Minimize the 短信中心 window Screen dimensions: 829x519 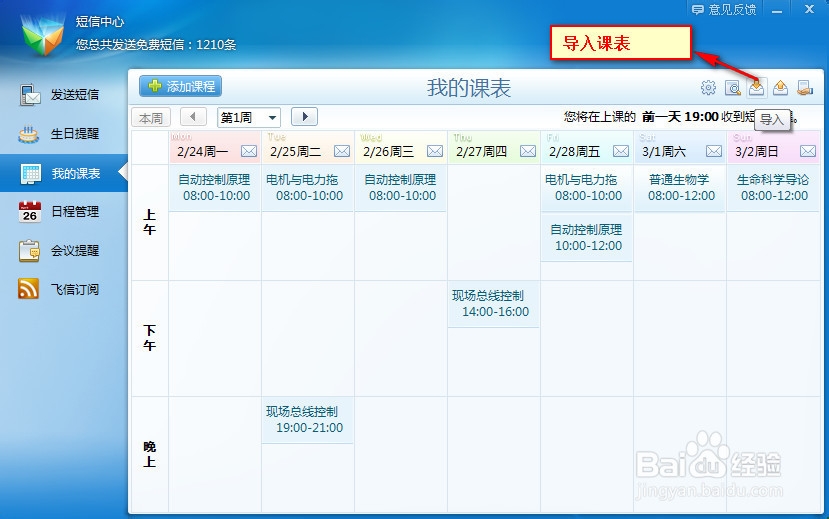[x=777, y=10]
